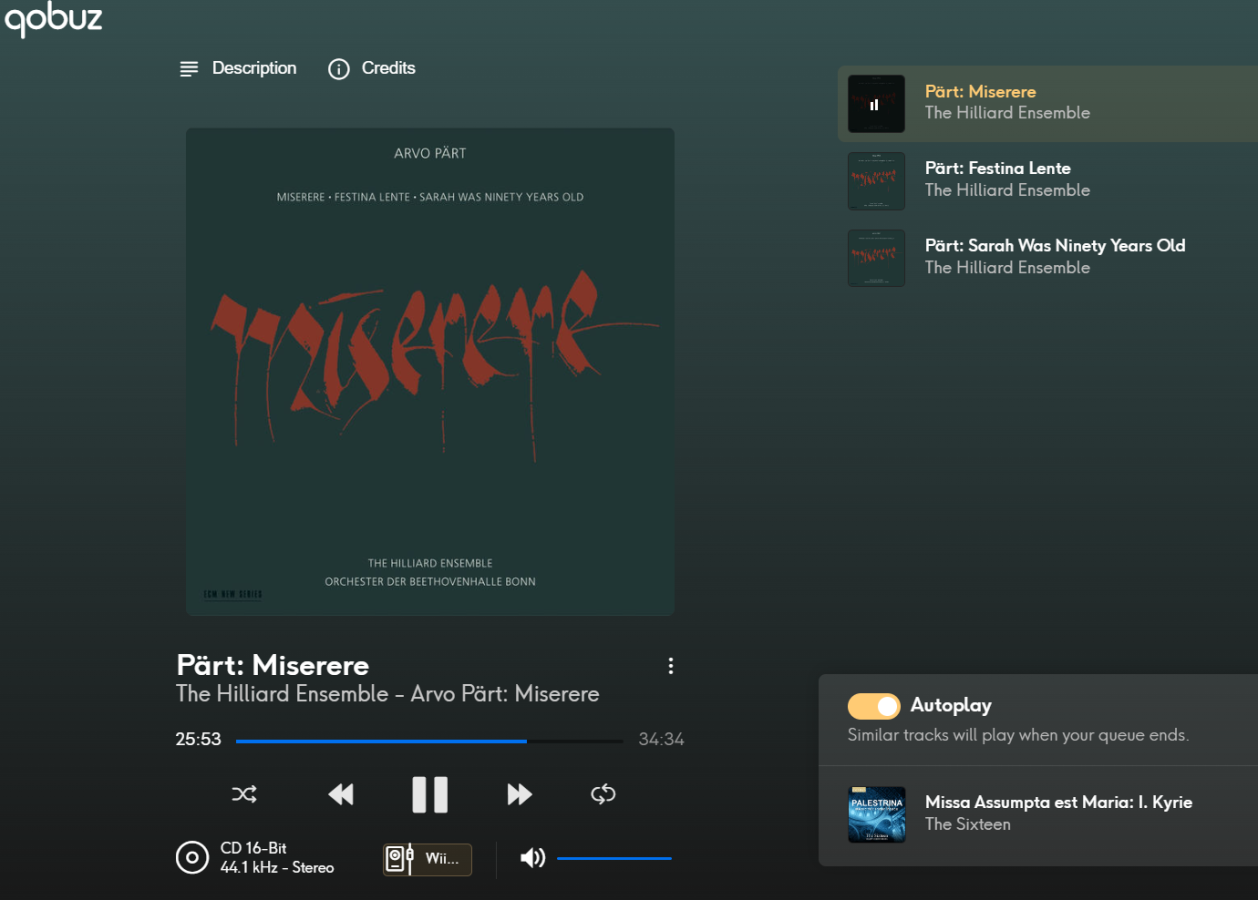Pause the currently playing track

click(x=430, y=794)
